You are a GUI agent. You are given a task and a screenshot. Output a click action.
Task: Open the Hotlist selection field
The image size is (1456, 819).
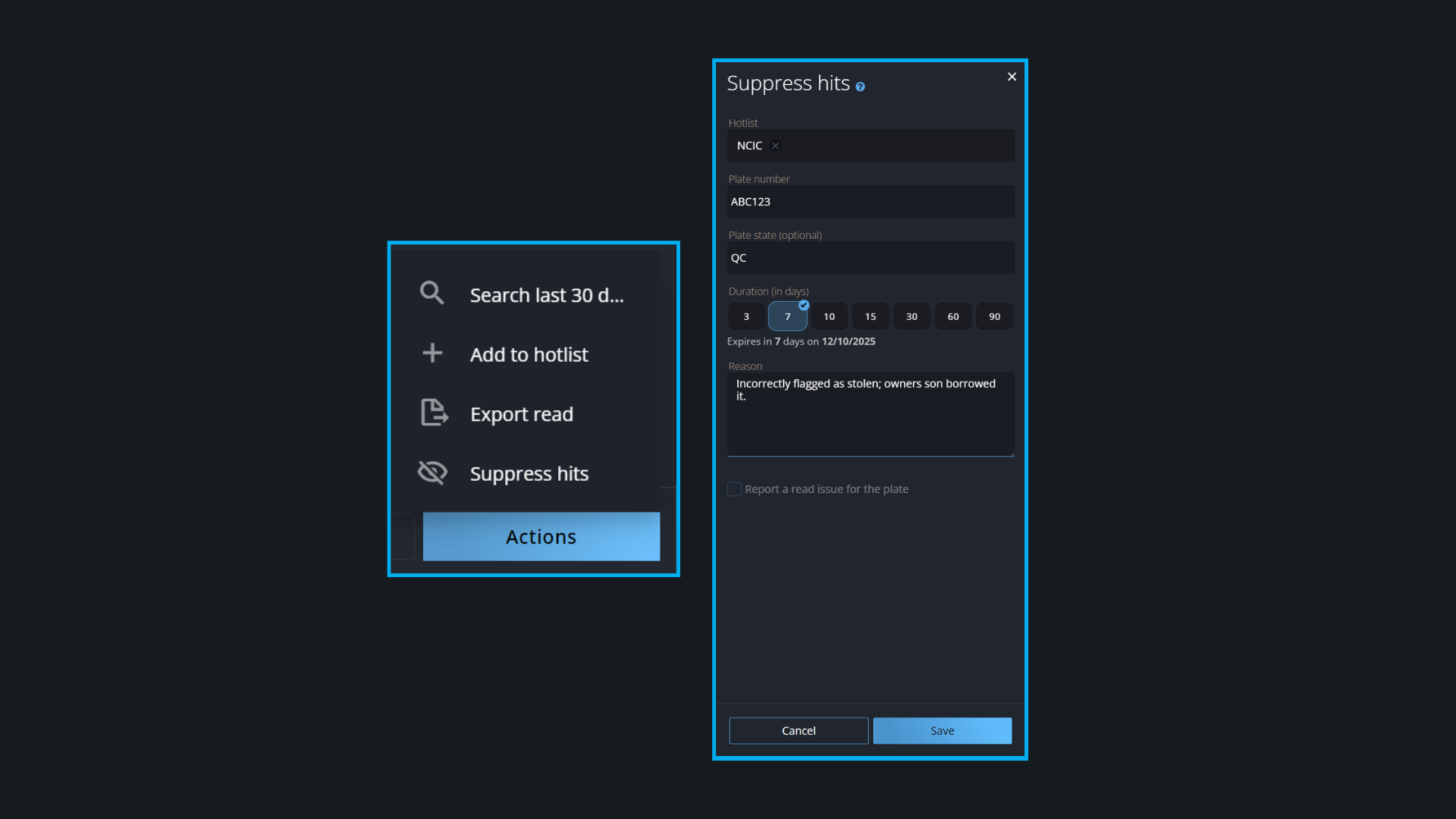895,146
